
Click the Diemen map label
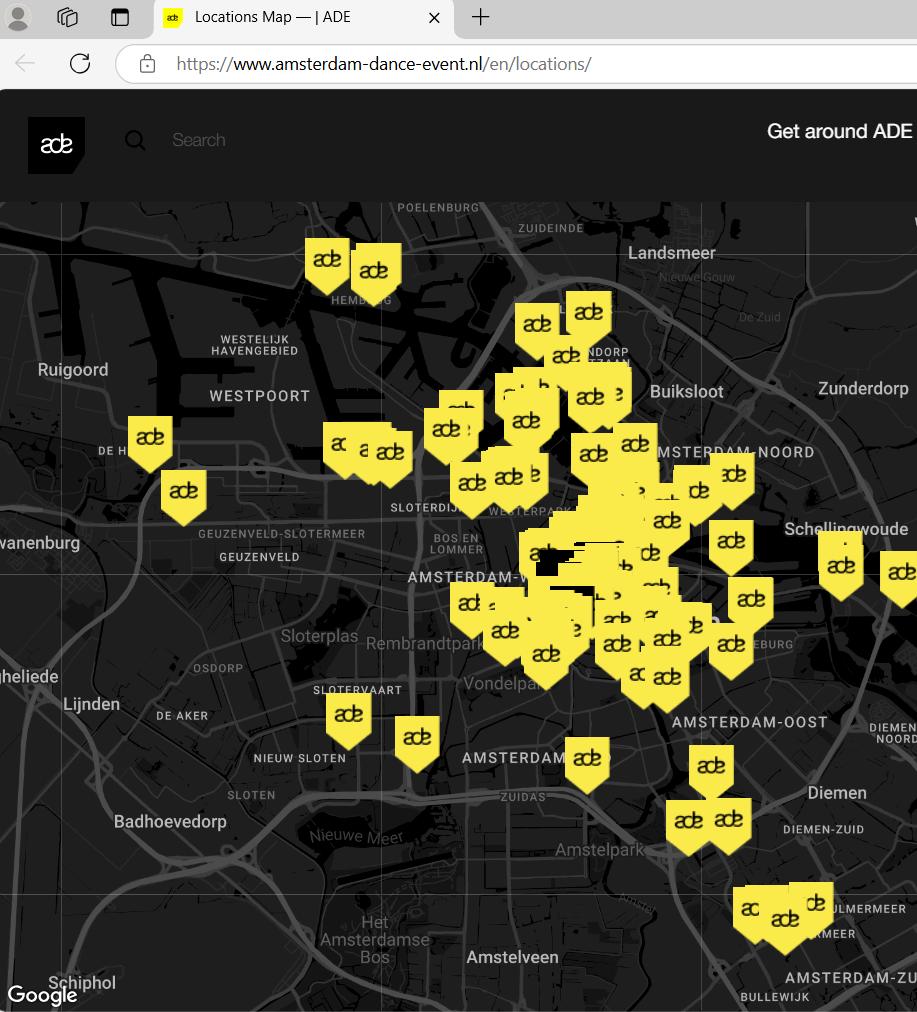[x=837, y=793]
